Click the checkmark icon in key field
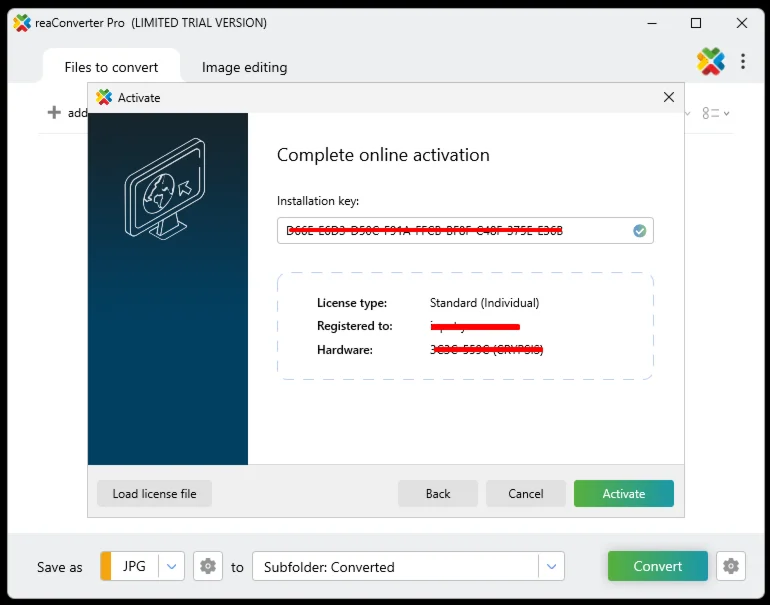The width and height of the screenshot is (770, 605). pos(639,231)
